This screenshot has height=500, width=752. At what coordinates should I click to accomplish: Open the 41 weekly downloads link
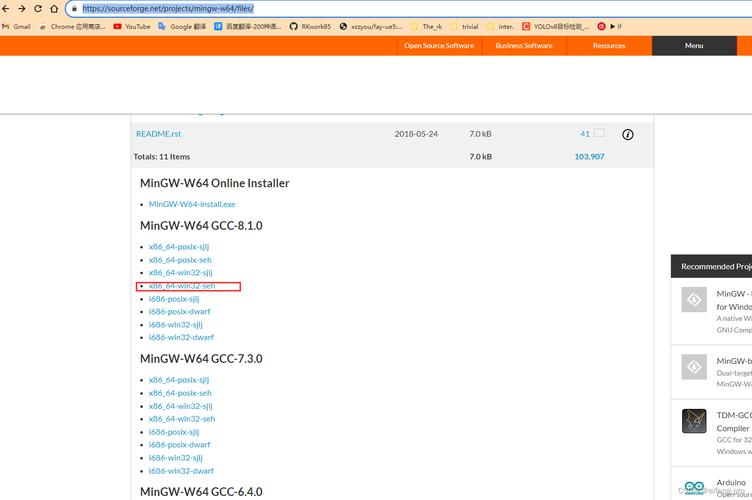pos(585,134)
